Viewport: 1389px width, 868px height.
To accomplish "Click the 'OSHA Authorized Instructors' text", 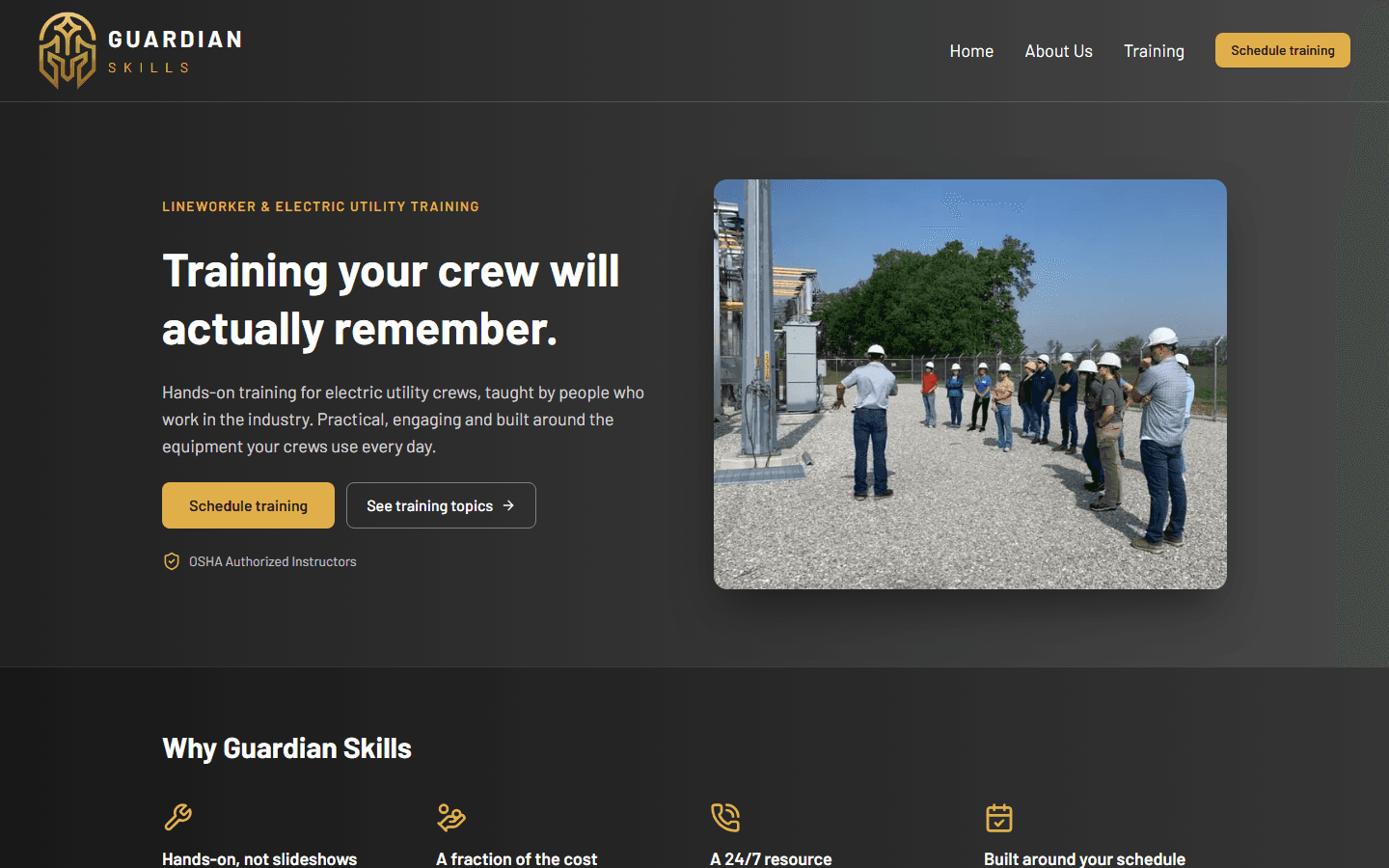I will coord(273,561).
